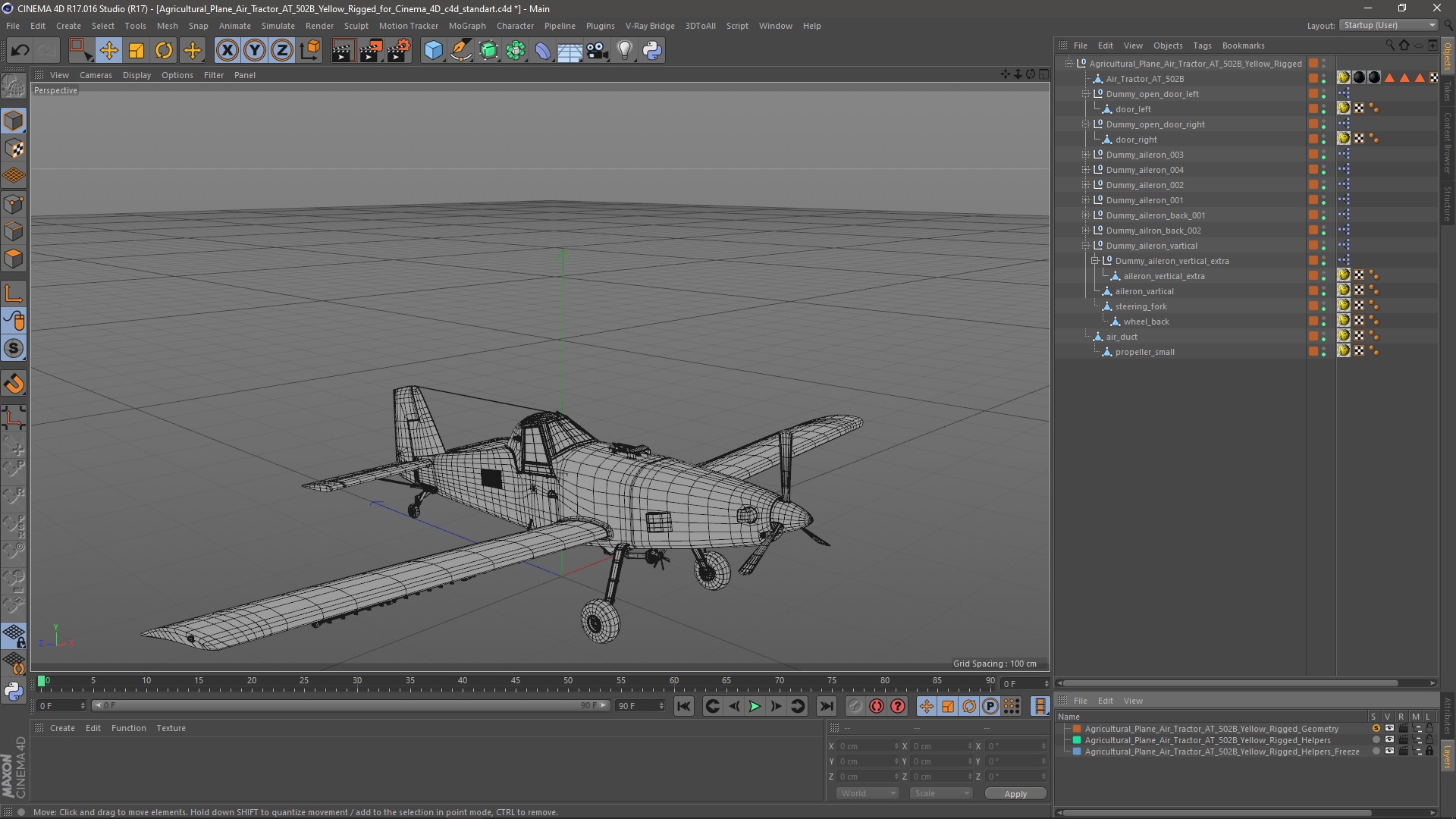Toggle Y axis lock
Screen dimensions: 1456x819
(255, 51)
